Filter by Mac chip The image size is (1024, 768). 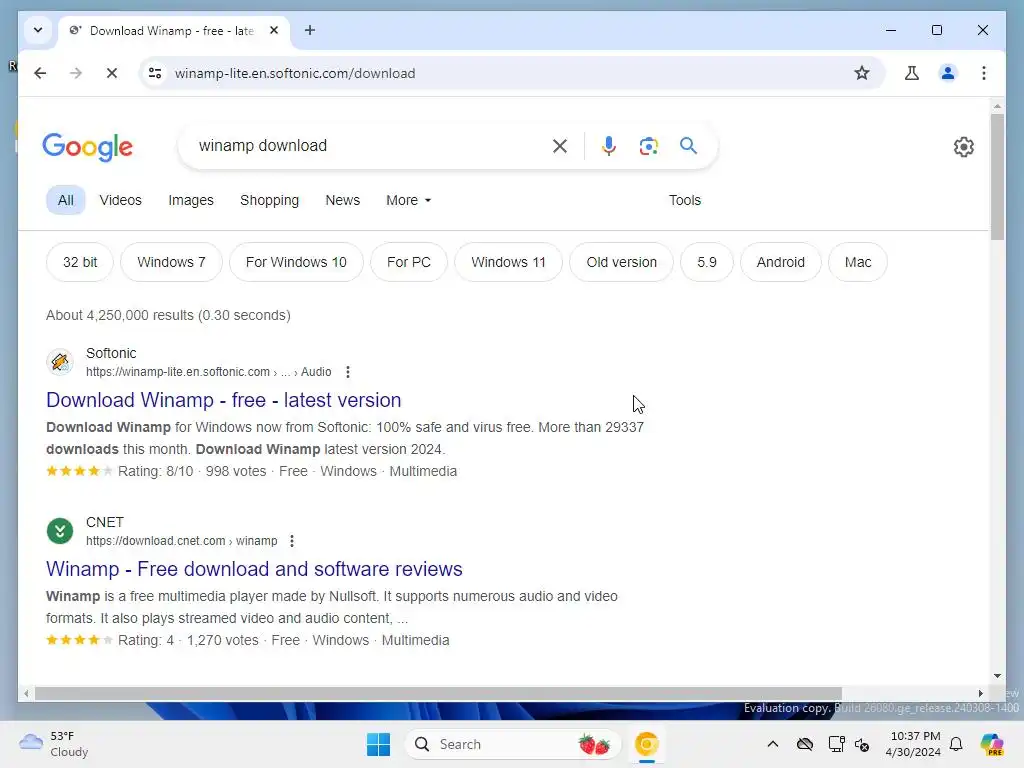[857, 262]
